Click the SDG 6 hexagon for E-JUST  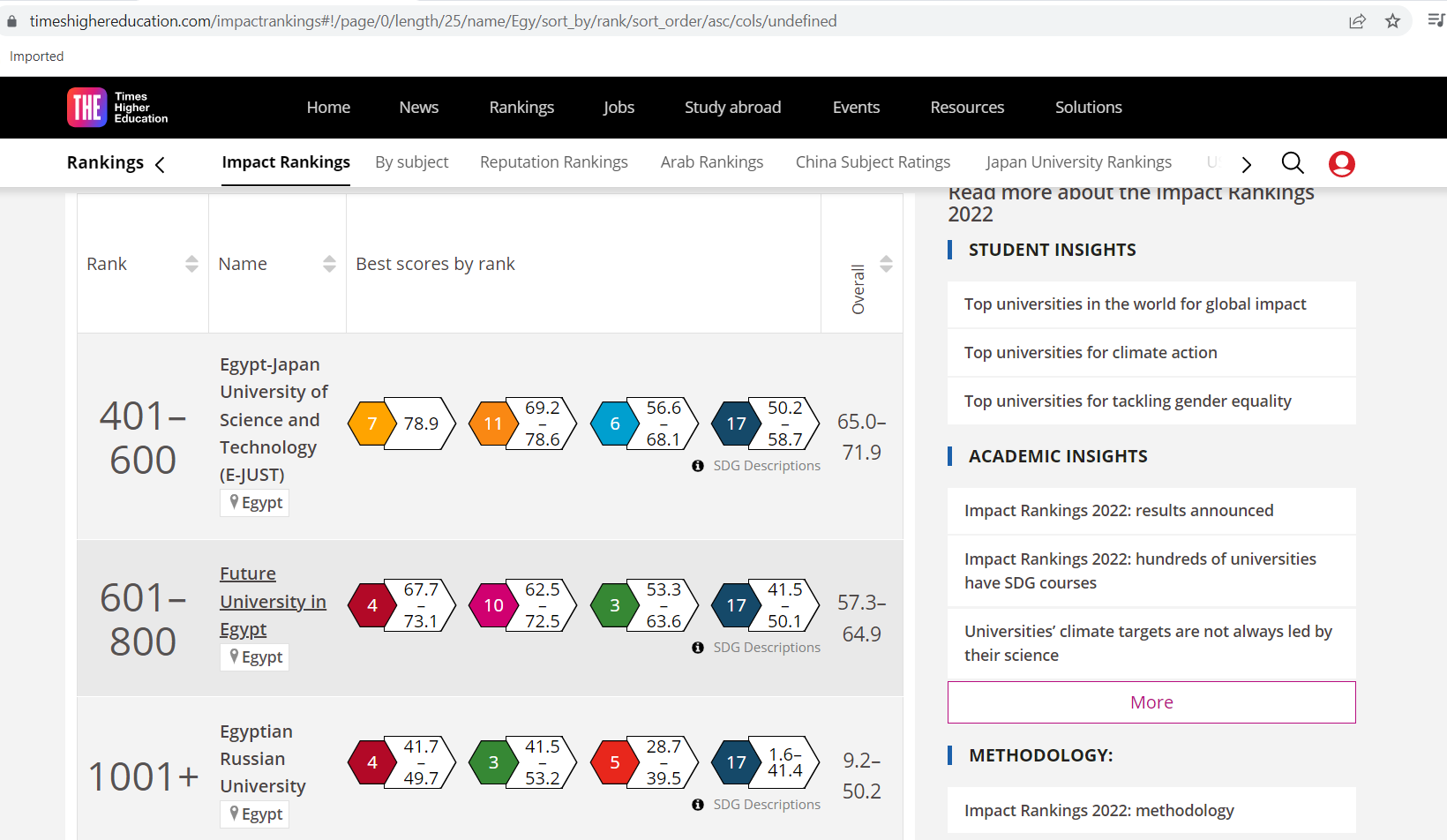(x=615, y=424)
